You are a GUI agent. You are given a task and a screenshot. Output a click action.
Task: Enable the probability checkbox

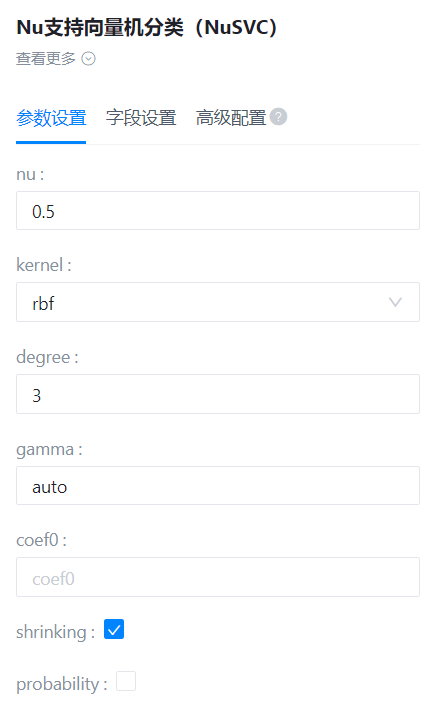coord(126,681)
